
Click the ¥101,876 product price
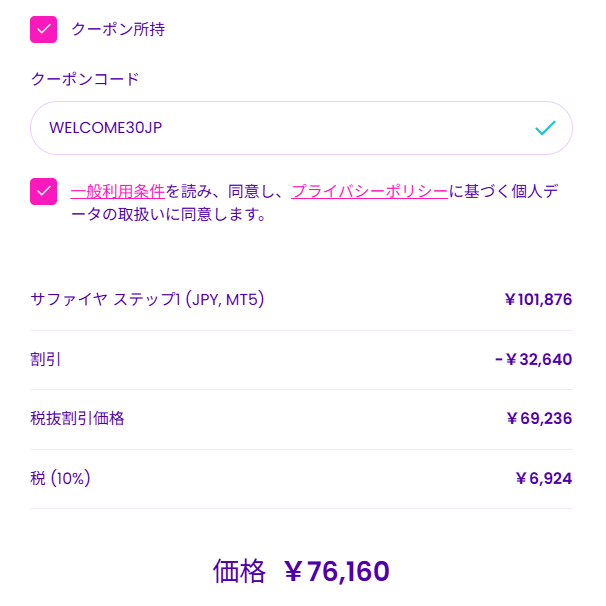click(538, 299)
